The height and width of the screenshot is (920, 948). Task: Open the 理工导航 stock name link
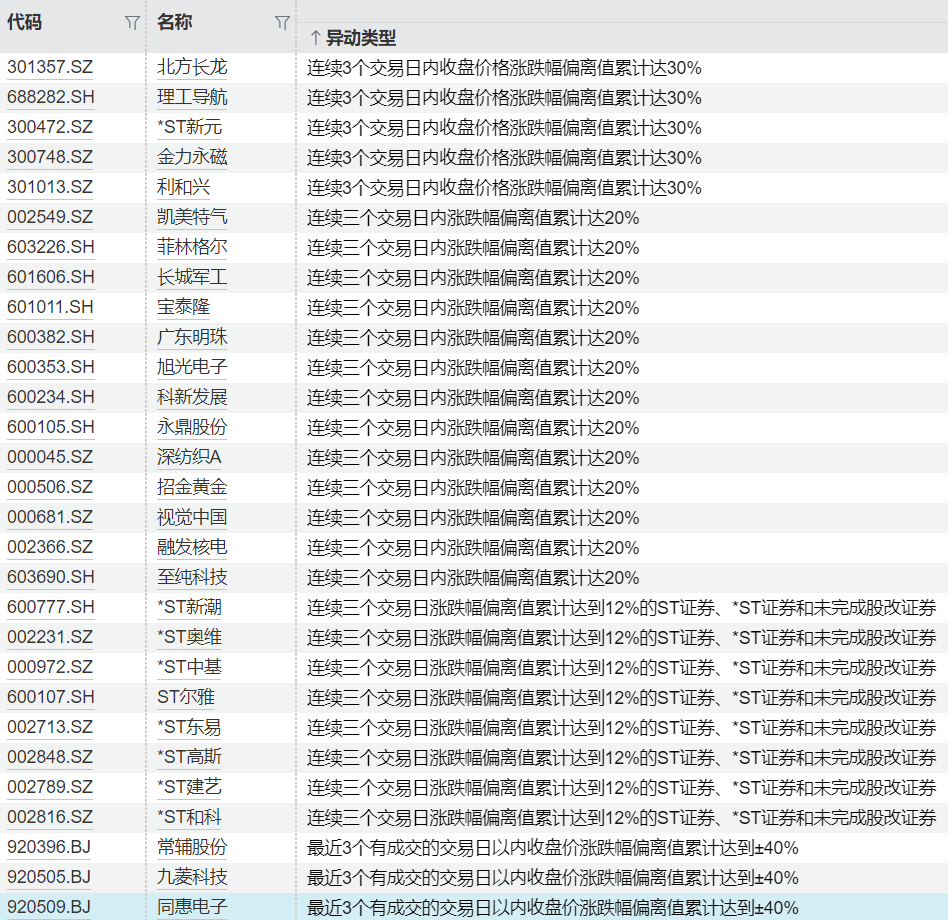coord(192,98)
